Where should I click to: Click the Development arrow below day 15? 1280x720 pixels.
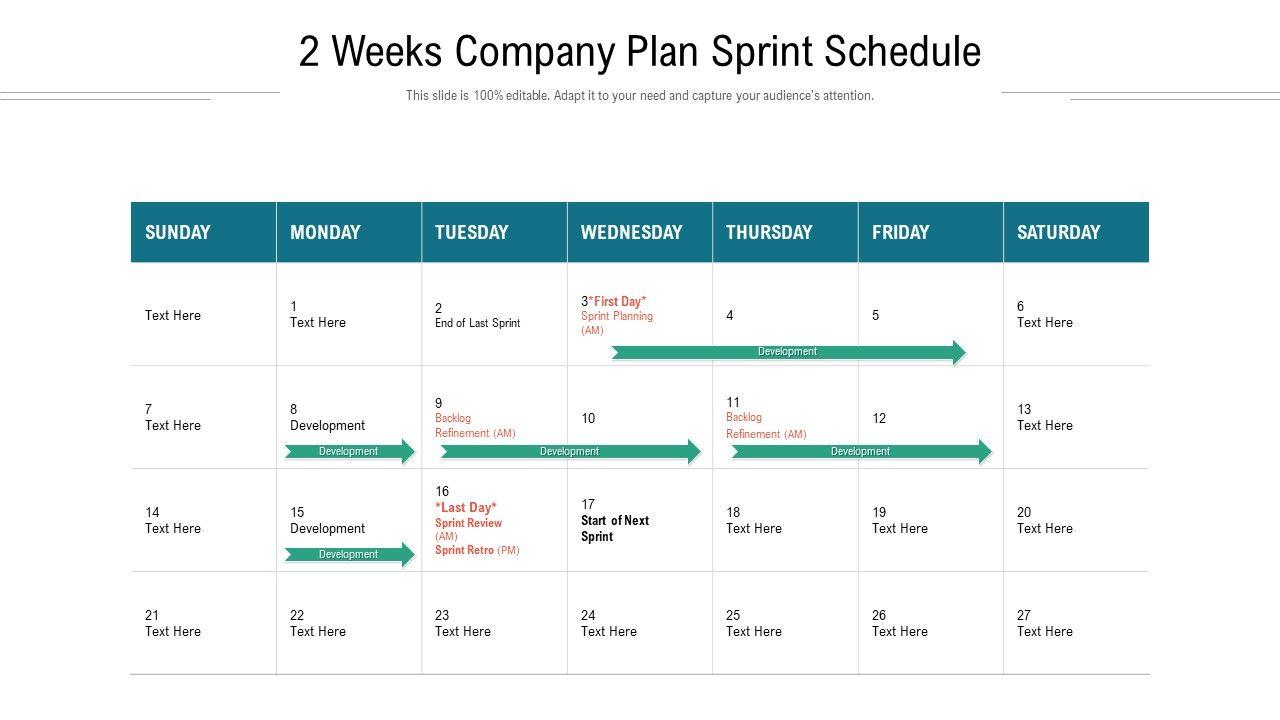pyautogui.click(x=349, y=555)
